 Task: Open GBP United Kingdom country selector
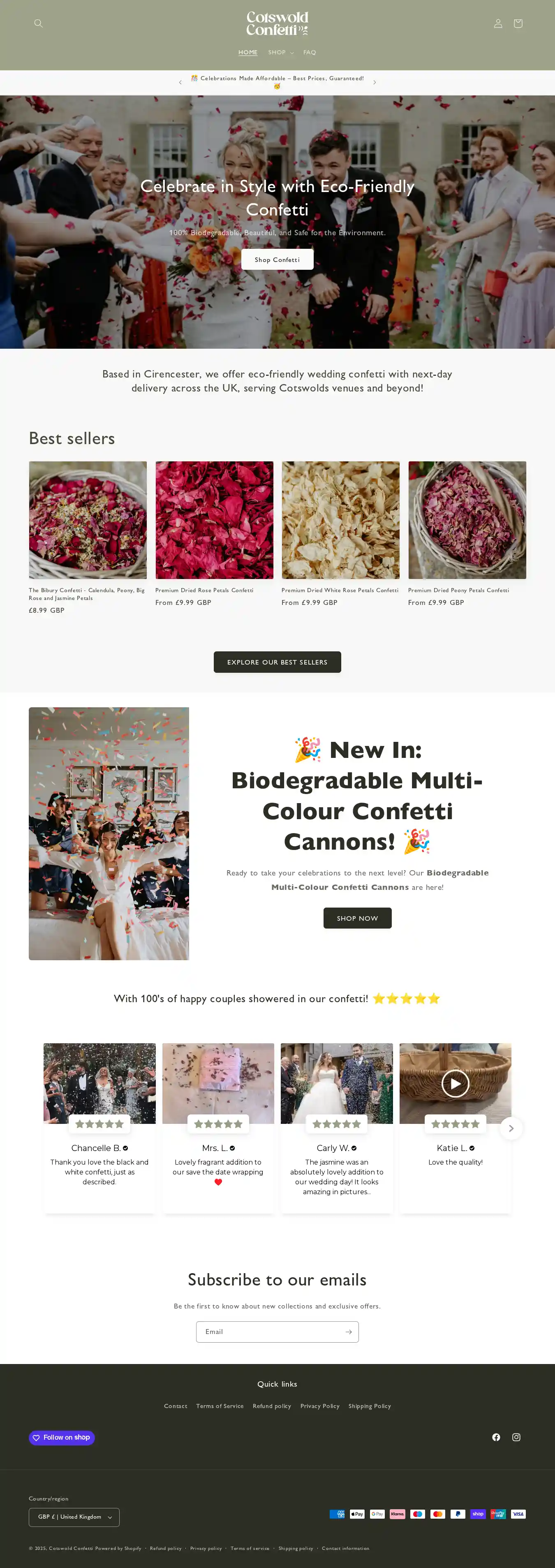[x=74, y=1517]
